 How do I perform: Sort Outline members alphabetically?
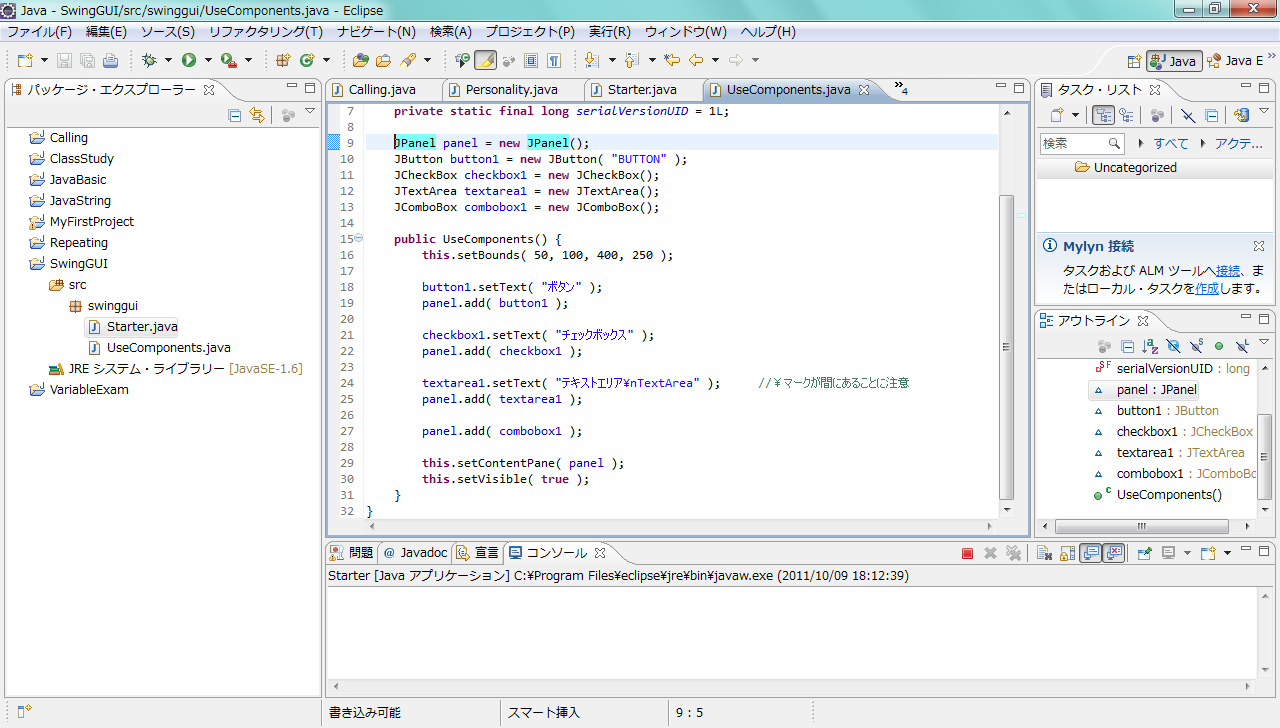pos(1150,346)
